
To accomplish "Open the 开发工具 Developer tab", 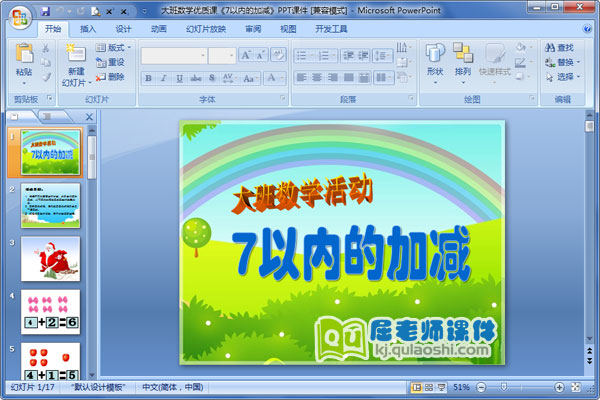I will pyautogui.click(x=331, y=29).
